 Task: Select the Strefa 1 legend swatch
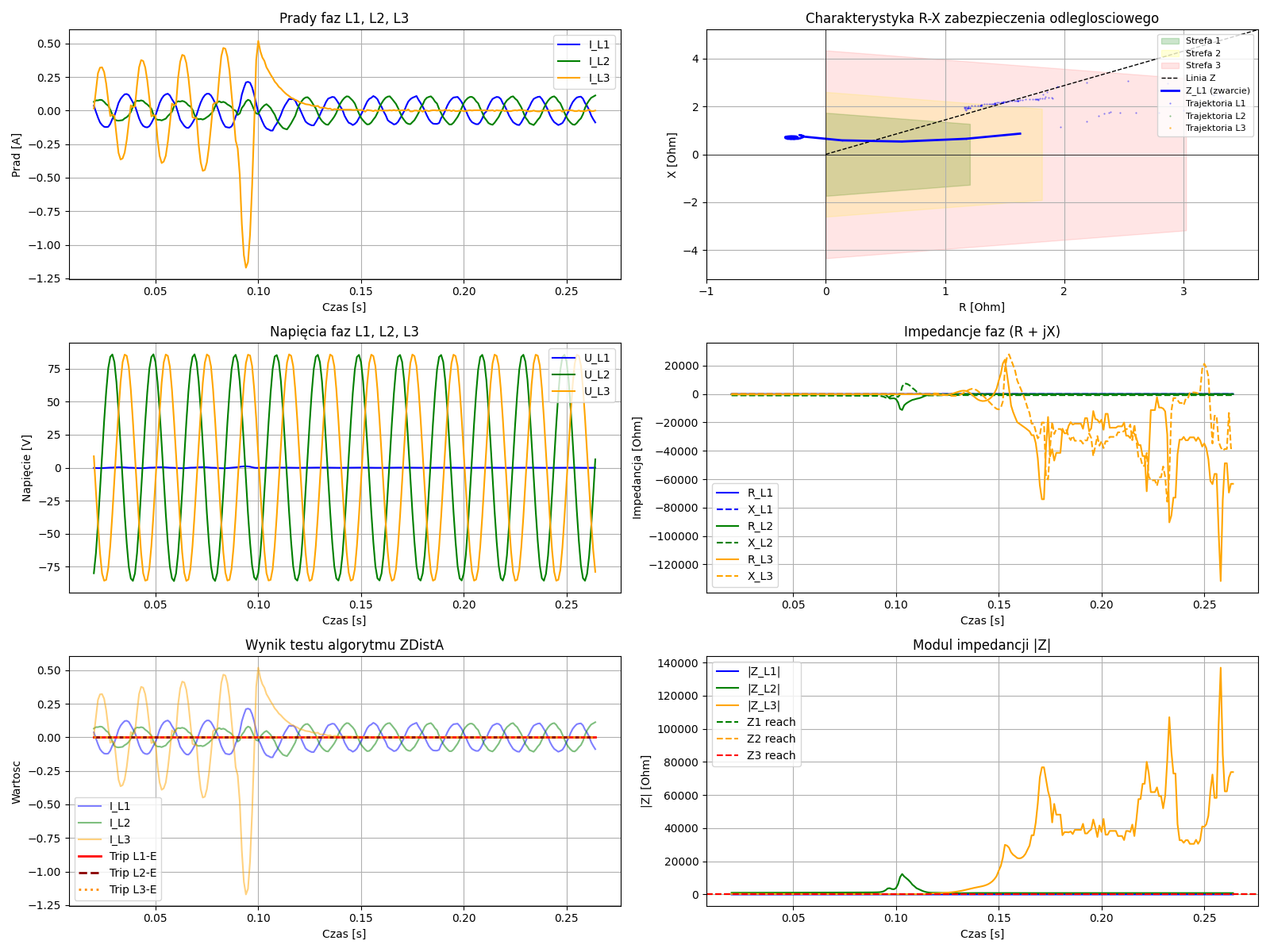(x=1170, y=40)
